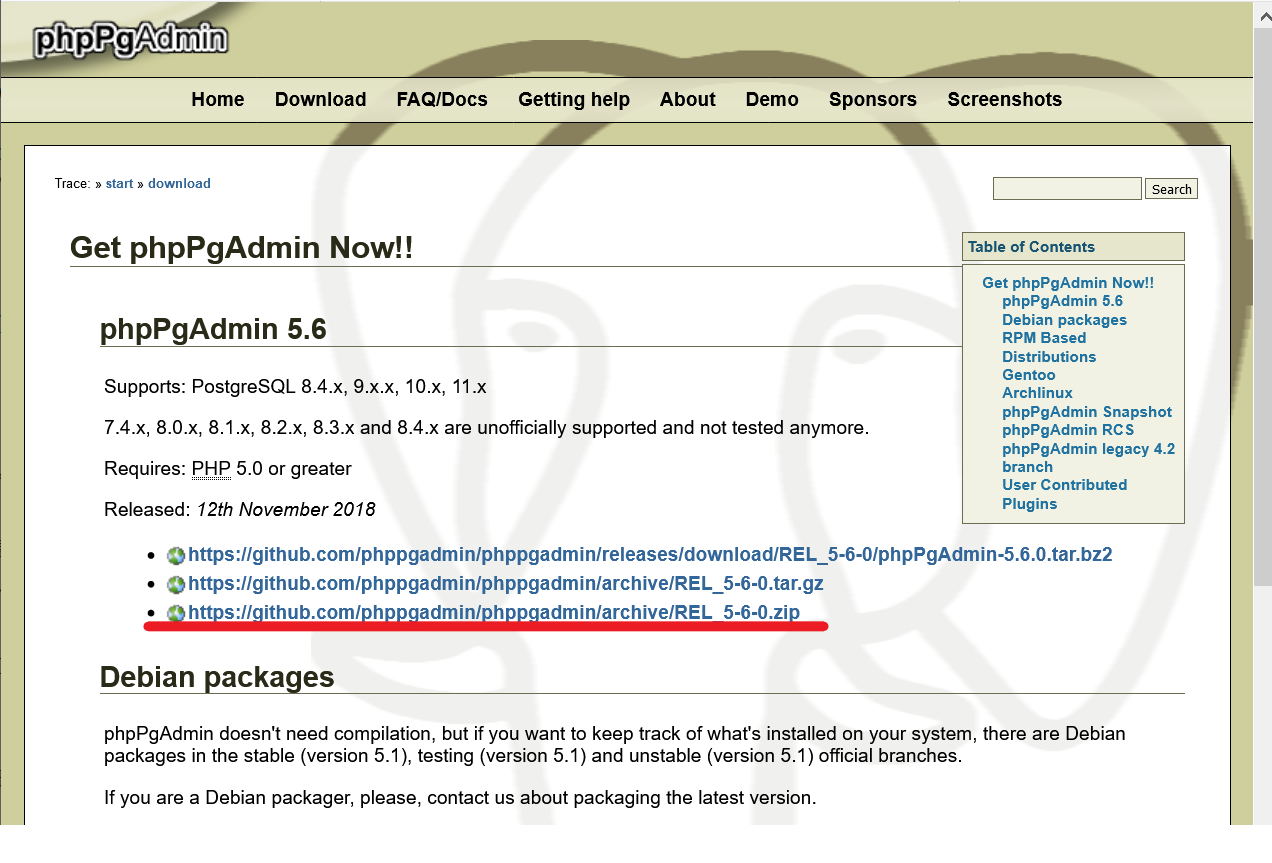This screenshot has width=1272, height=863.
Task: Open phpPgAdmin legacy 4.2 branch link
Action: (x=1089, y=458)
